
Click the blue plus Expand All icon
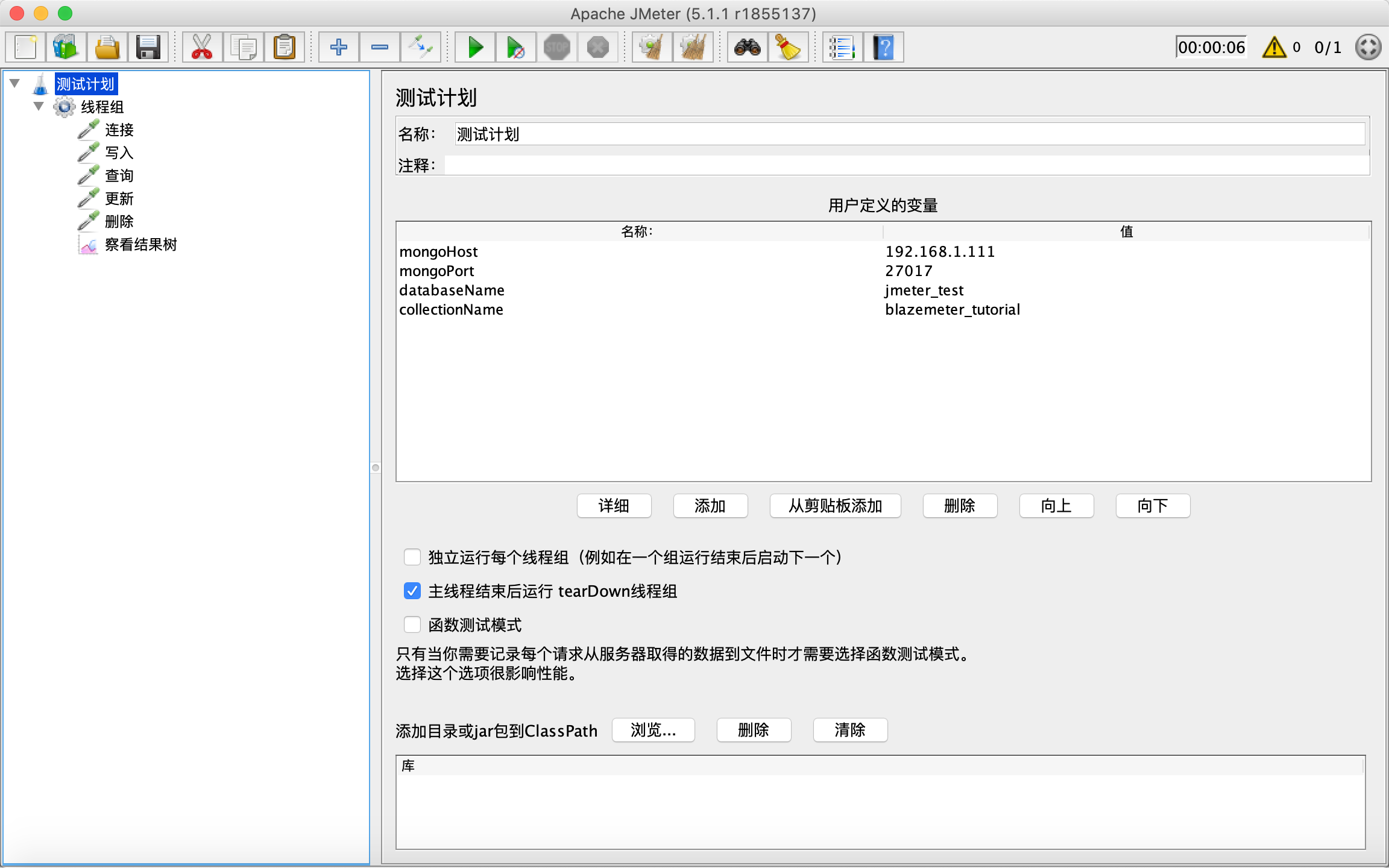click(x=339, y=47)
